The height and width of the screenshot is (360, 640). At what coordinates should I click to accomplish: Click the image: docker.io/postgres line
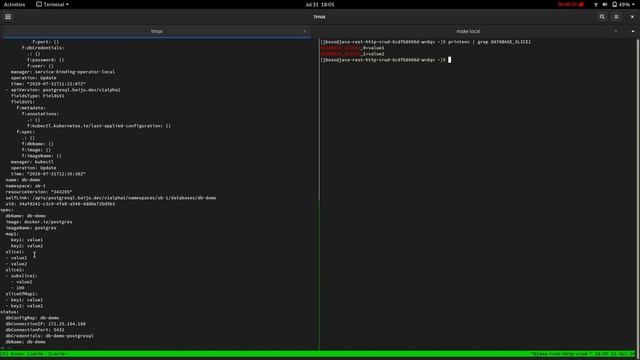click(x=39, y=222)
